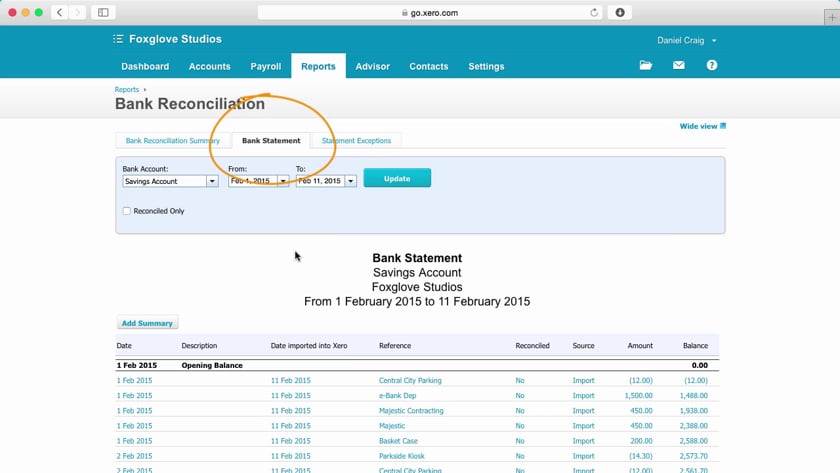
Task: Click Import source in the Basket Case row
Action: tap(583, 441)
